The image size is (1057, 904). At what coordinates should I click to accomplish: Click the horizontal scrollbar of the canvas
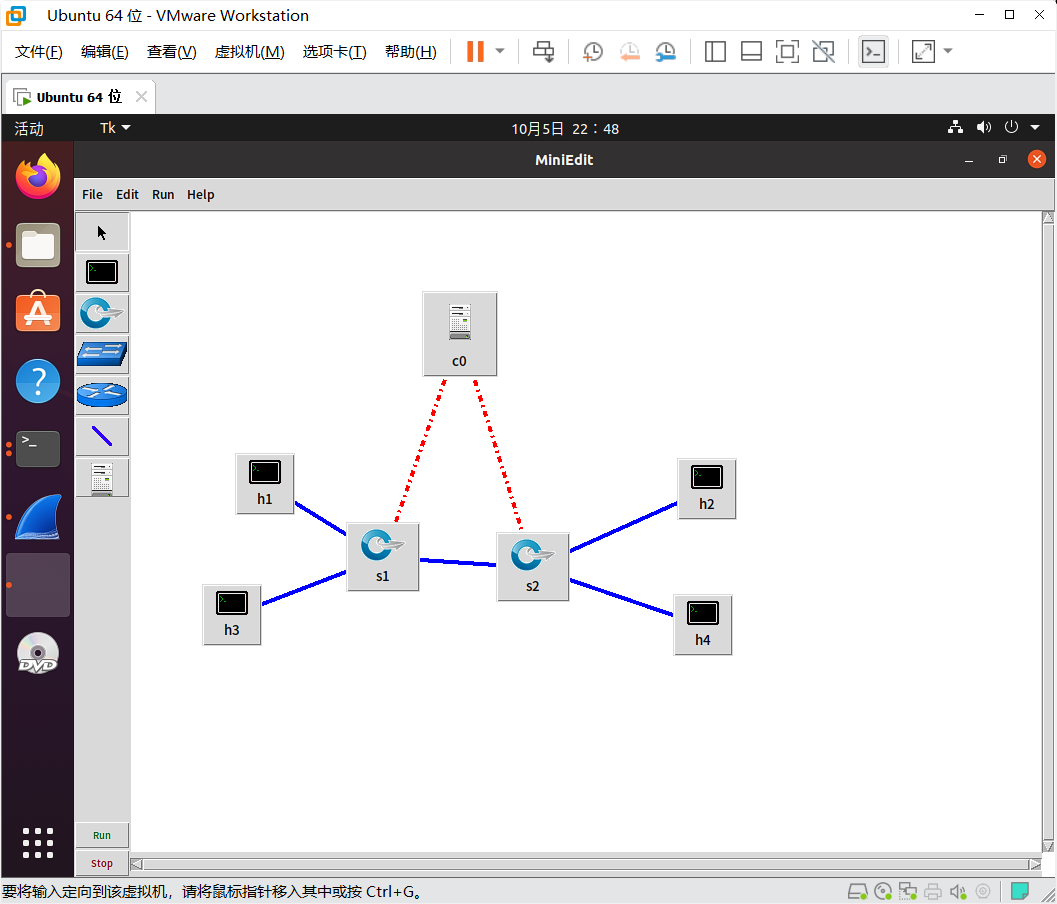585,864
